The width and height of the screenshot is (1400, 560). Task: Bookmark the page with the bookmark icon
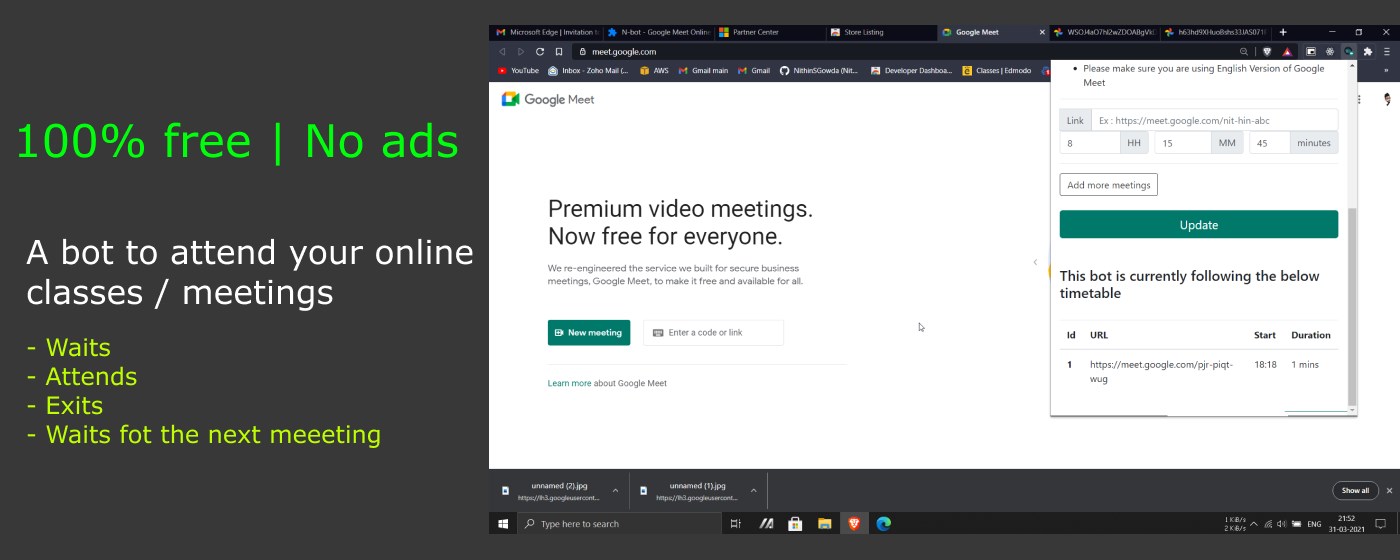pyautogui.click(x=559, y=51)
